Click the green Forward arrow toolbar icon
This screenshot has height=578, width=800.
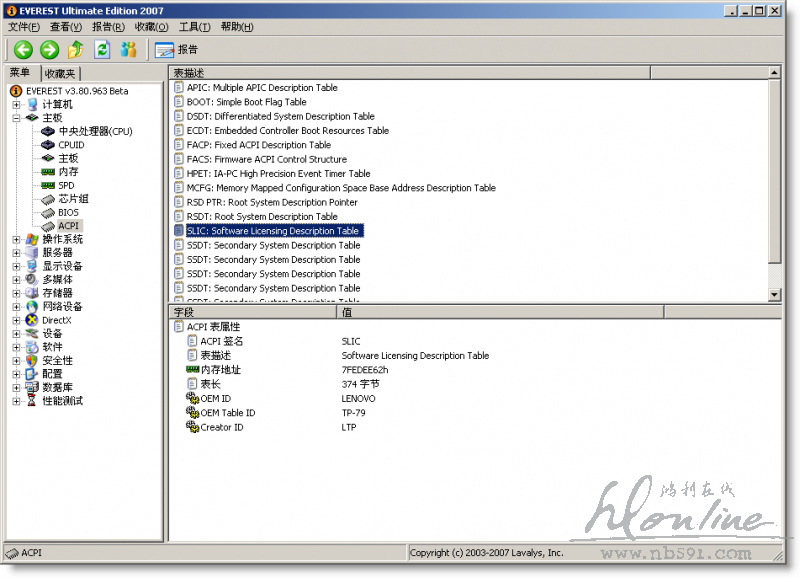(x=49, y=50)
